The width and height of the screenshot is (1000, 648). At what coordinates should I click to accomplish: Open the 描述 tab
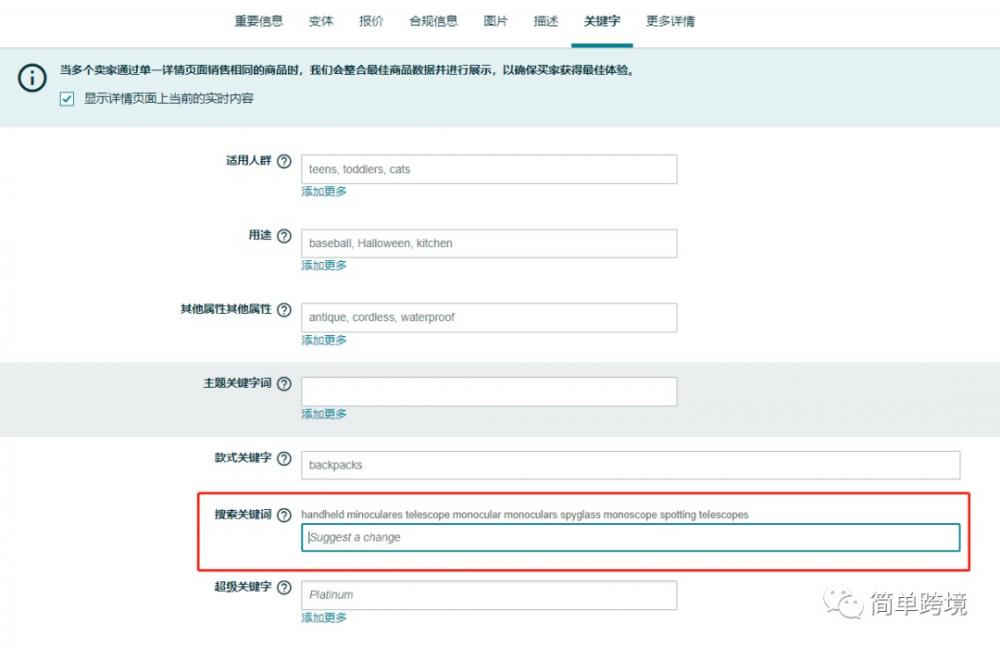click(546, 21)
